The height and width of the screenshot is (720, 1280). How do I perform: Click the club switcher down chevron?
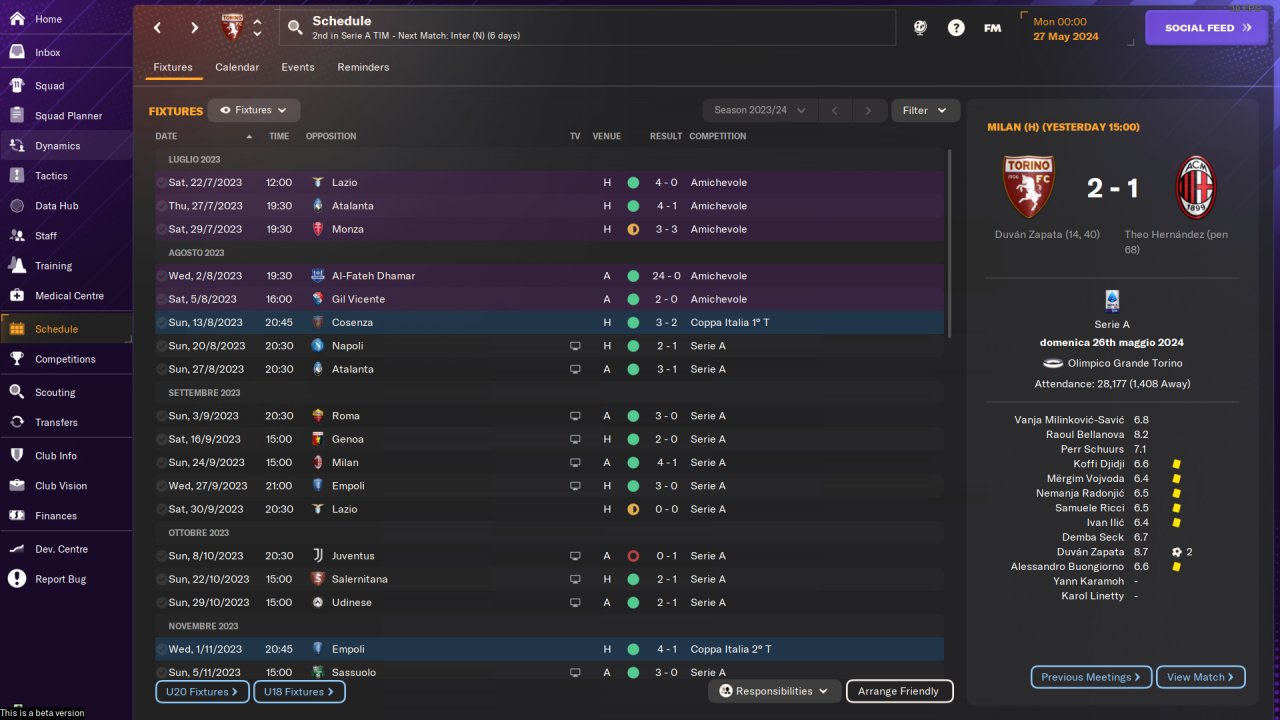pyautogui.click(x=257, y=34)
